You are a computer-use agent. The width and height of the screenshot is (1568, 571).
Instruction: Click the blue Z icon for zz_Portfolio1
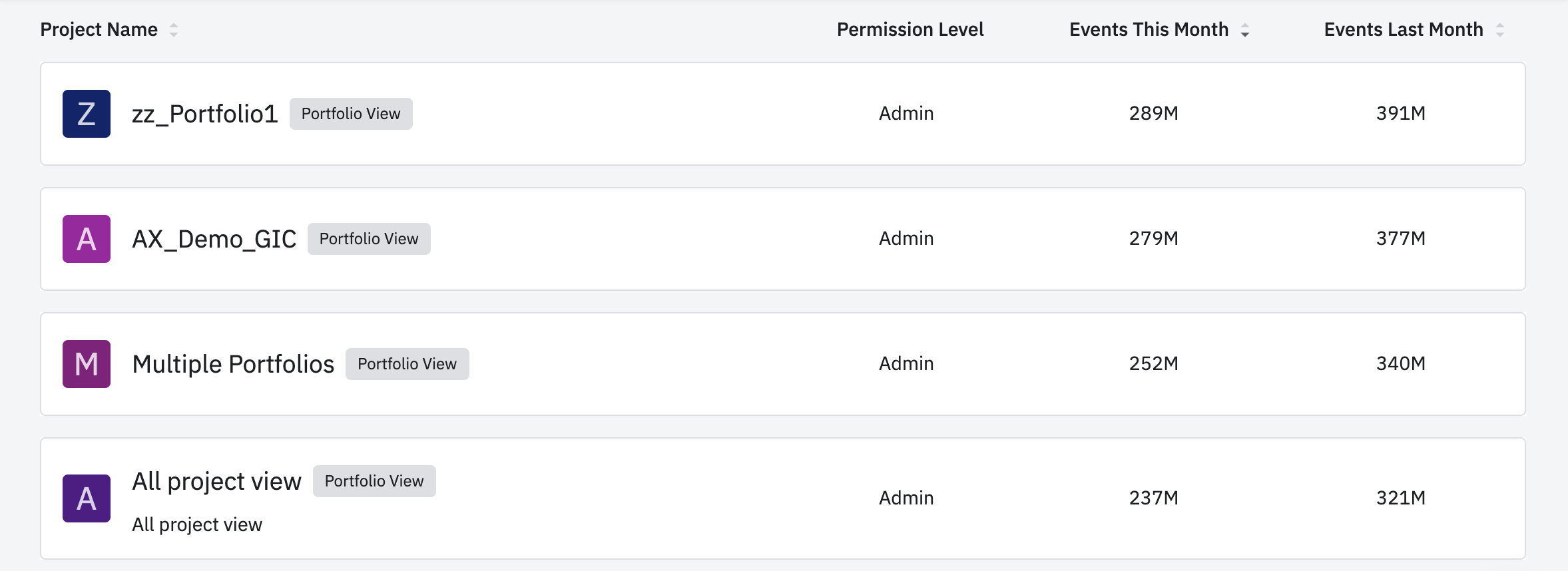(87, 114)
